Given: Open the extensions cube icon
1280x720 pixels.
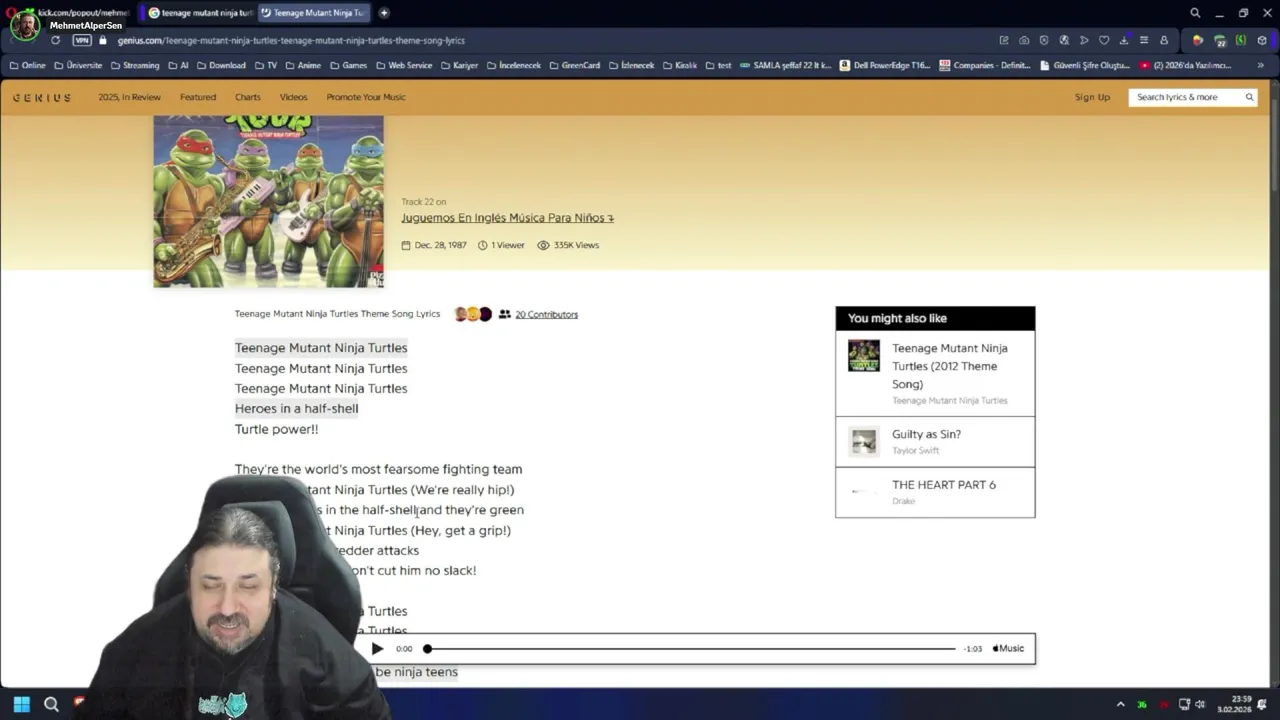Looking at the screenshot, I should 1262,40.
